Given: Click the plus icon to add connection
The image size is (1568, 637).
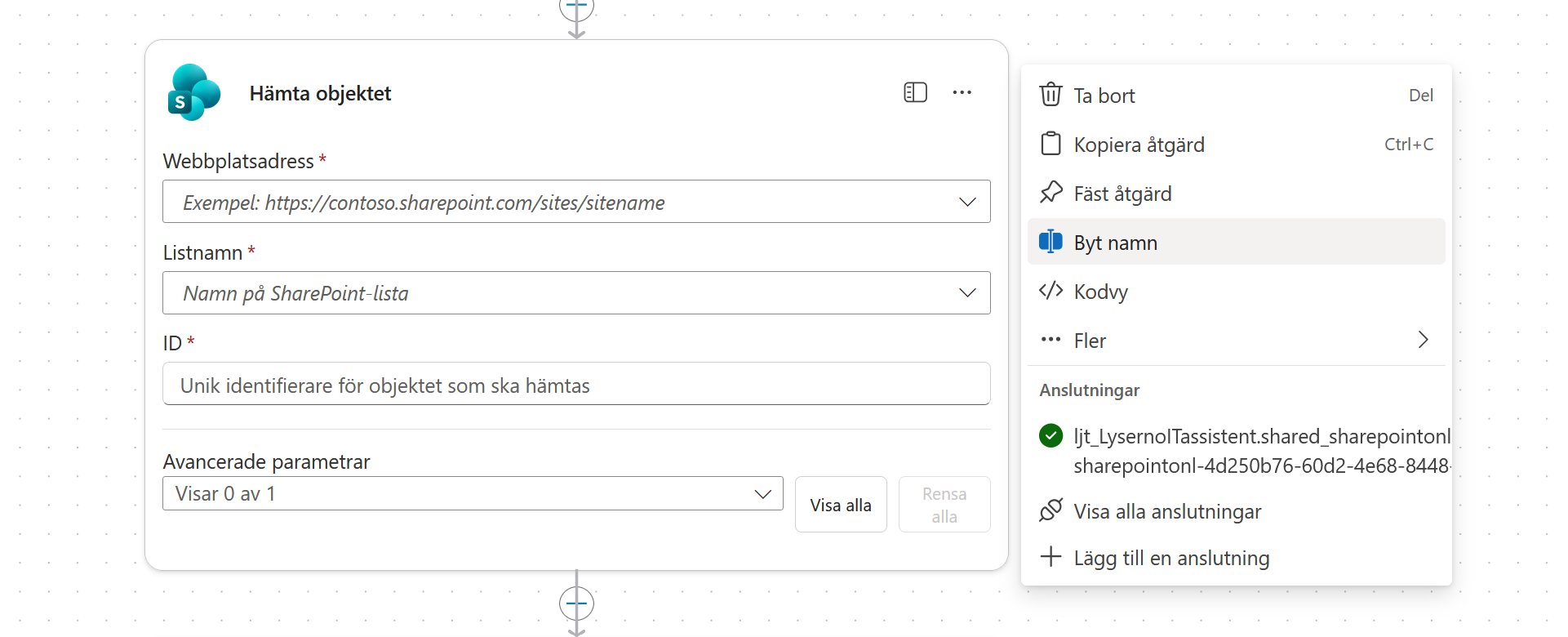Looking at the screenshot, I should click(x=1051, y=557).
